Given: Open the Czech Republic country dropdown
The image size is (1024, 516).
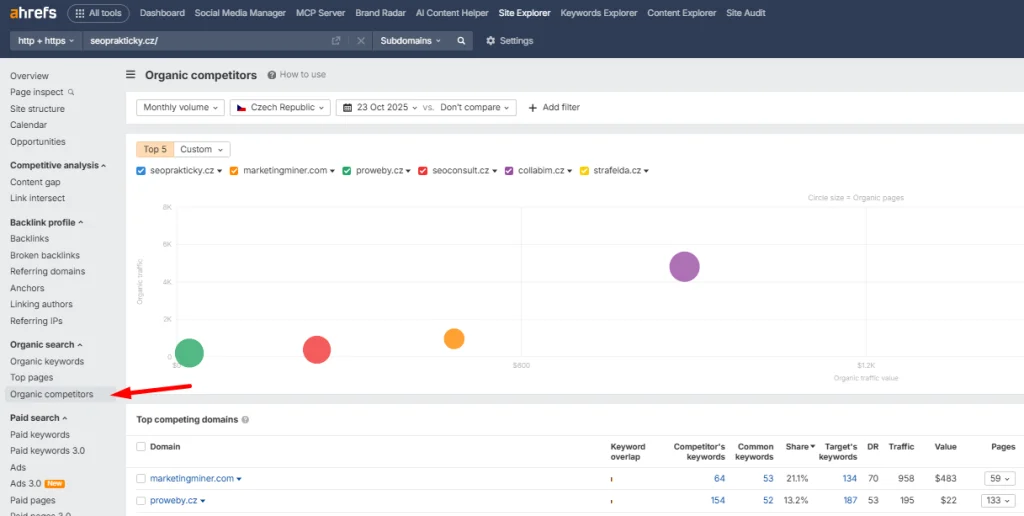Looking at the screenshot, I should (280, 108).
